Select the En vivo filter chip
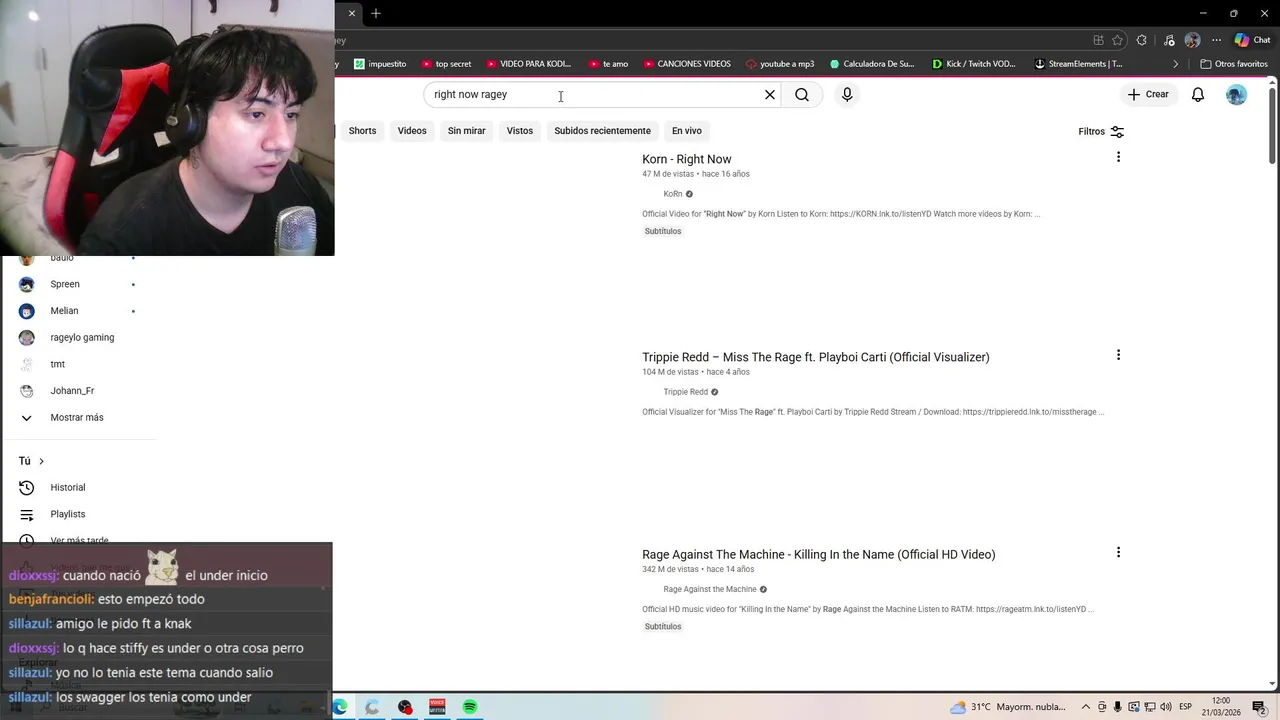 click(687, 131)
